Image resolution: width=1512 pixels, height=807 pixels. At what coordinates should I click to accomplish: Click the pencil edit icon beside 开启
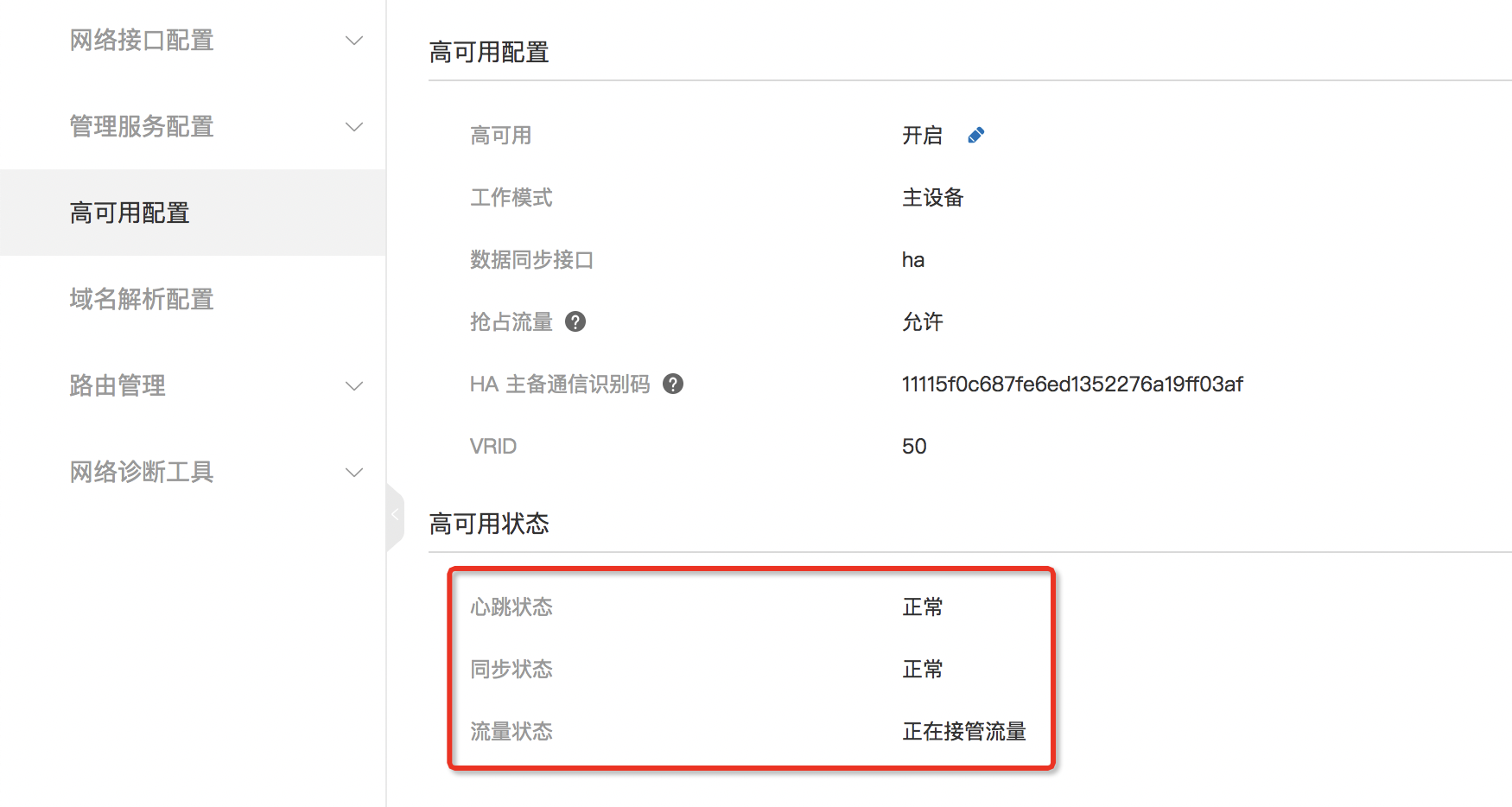coord(975,136)
